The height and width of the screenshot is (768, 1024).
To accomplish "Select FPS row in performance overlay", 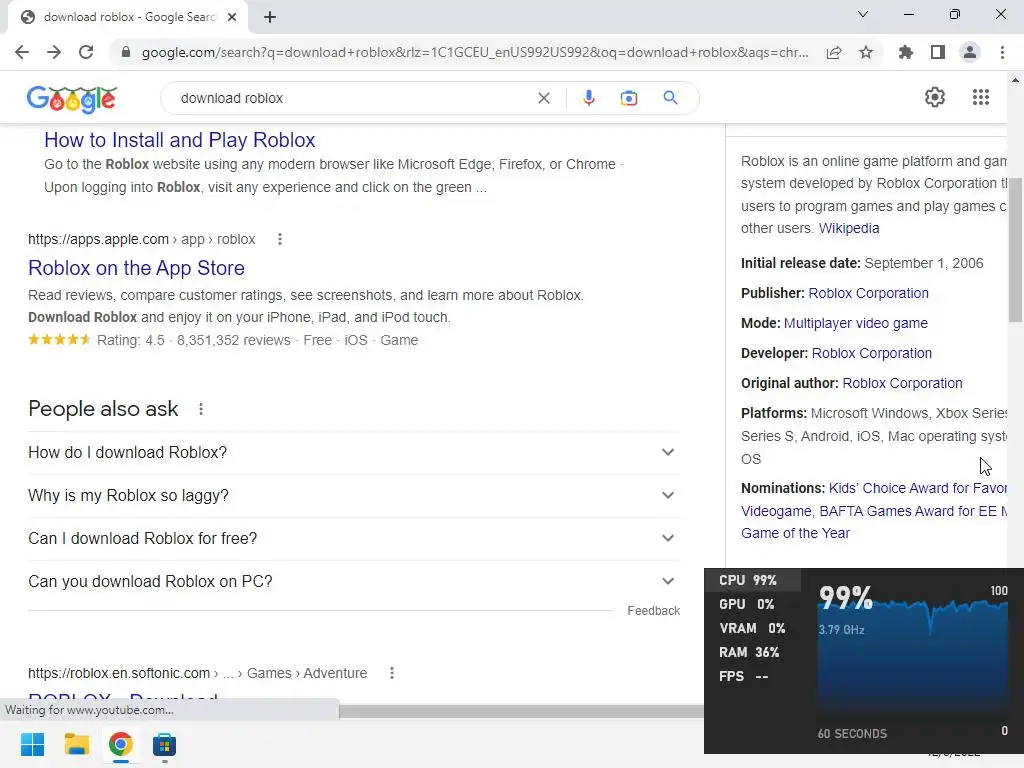I will point(752,677).
